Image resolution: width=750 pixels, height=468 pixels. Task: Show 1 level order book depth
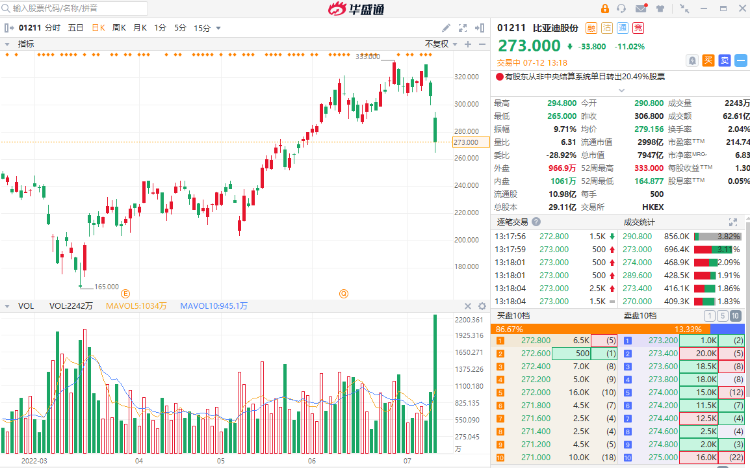tap(710, 316)
